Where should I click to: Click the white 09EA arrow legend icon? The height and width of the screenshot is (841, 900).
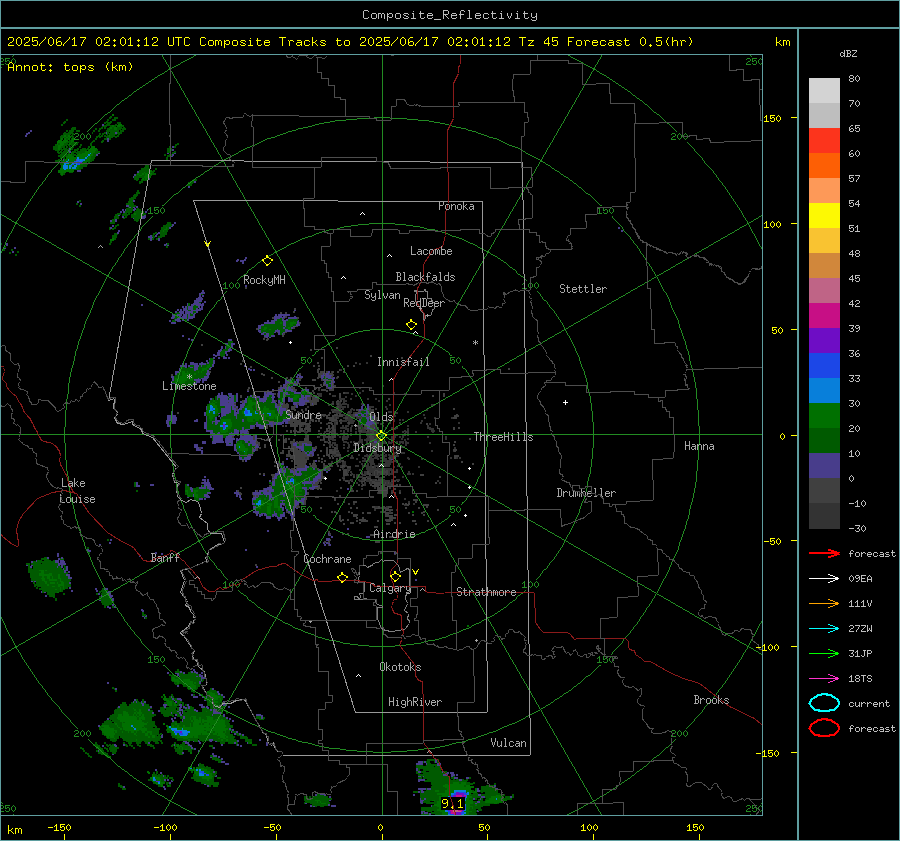tap(824, 578)
